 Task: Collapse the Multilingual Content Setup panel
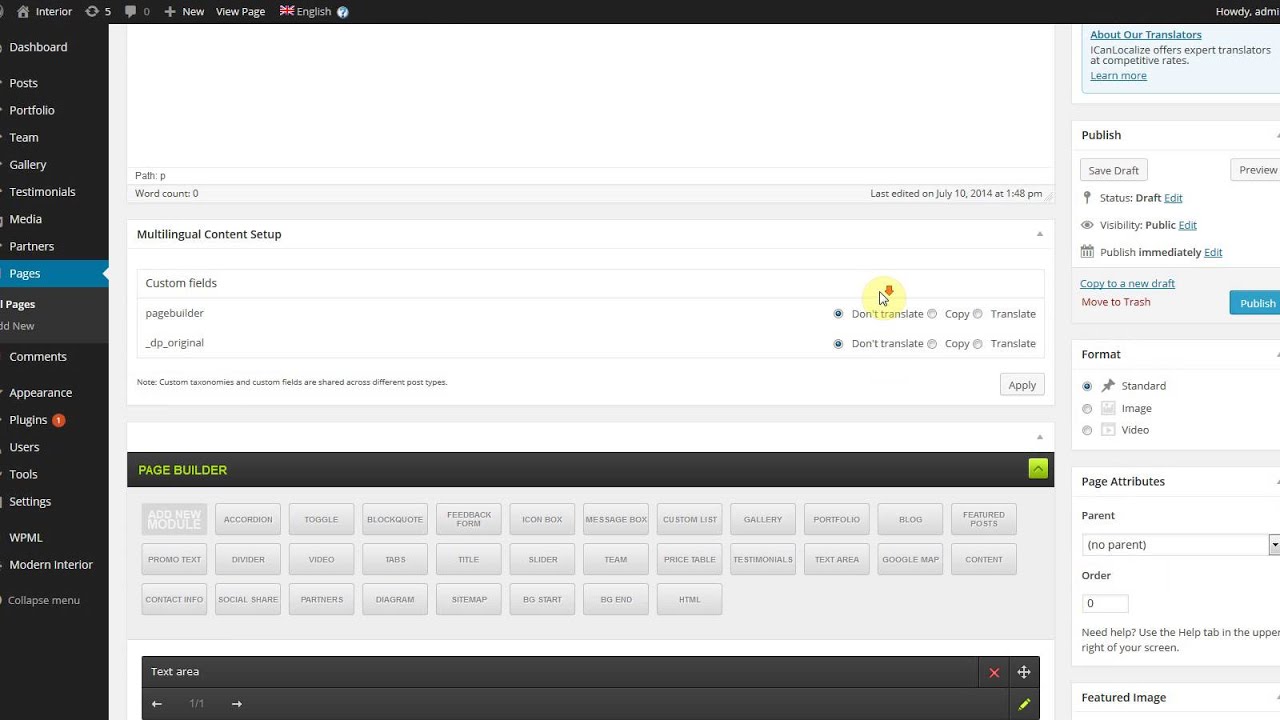coord(1039,234)
